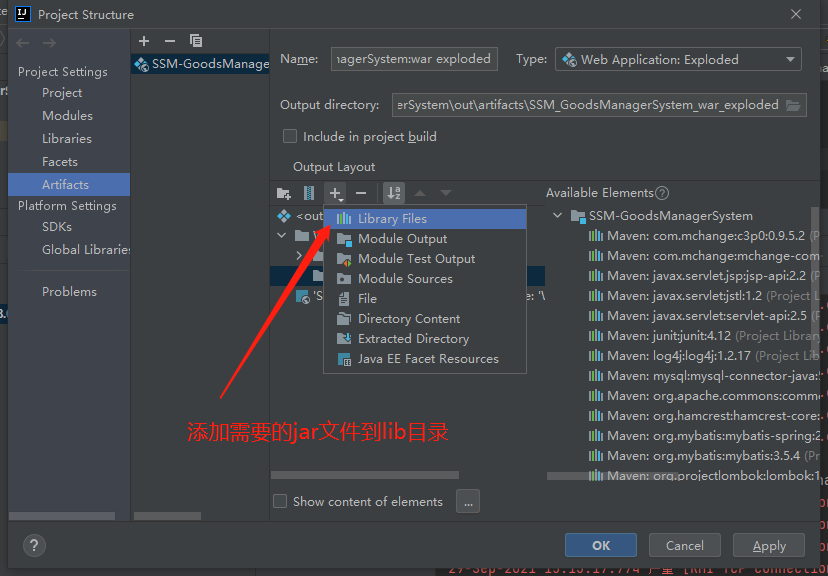
Task: Click the IntelliJ IDEA logo icon
Action: coord(23,14)
